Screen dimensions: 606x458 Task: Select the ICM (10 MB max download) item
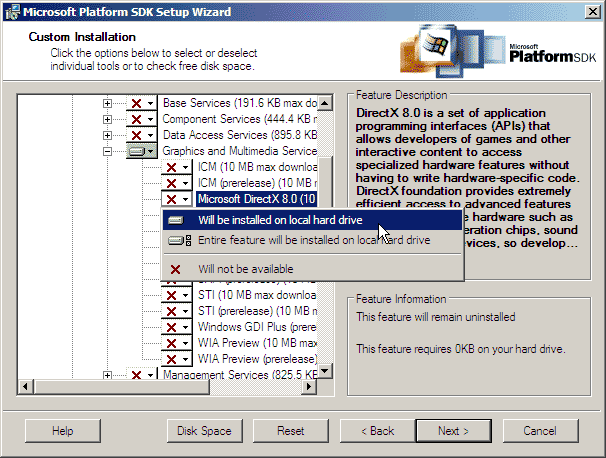coord(257,167)
